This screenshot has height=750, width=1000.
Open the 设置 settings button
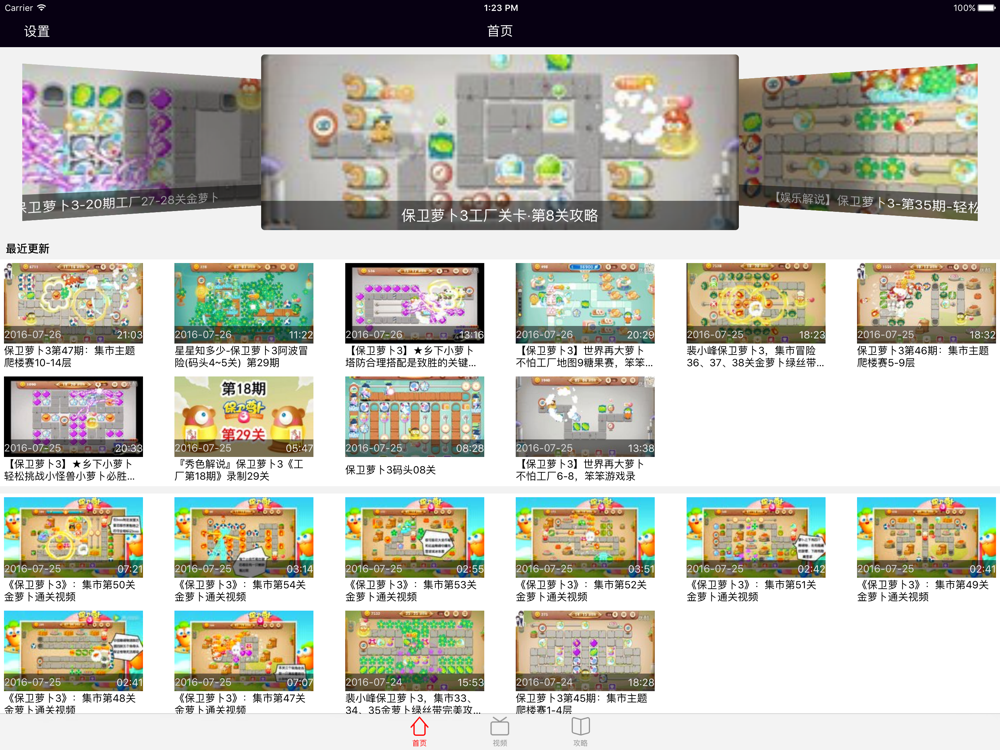click(36, 31)
